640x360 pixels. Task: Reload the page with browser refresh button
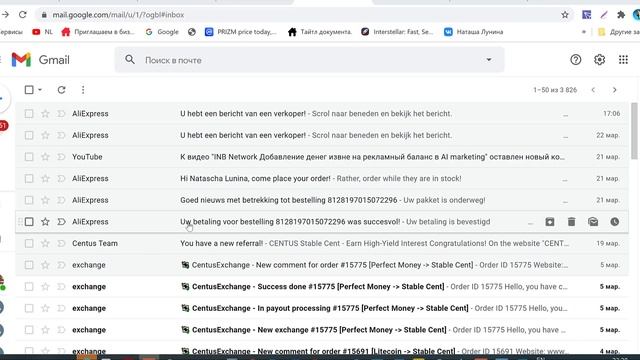coord(22,15)
